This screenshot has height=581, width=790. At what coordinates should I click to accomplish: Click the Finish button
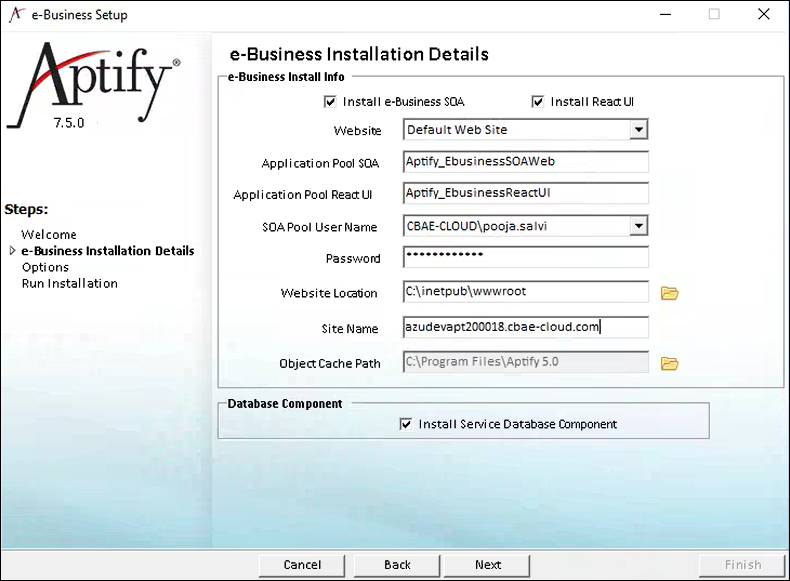pos(742,565)
